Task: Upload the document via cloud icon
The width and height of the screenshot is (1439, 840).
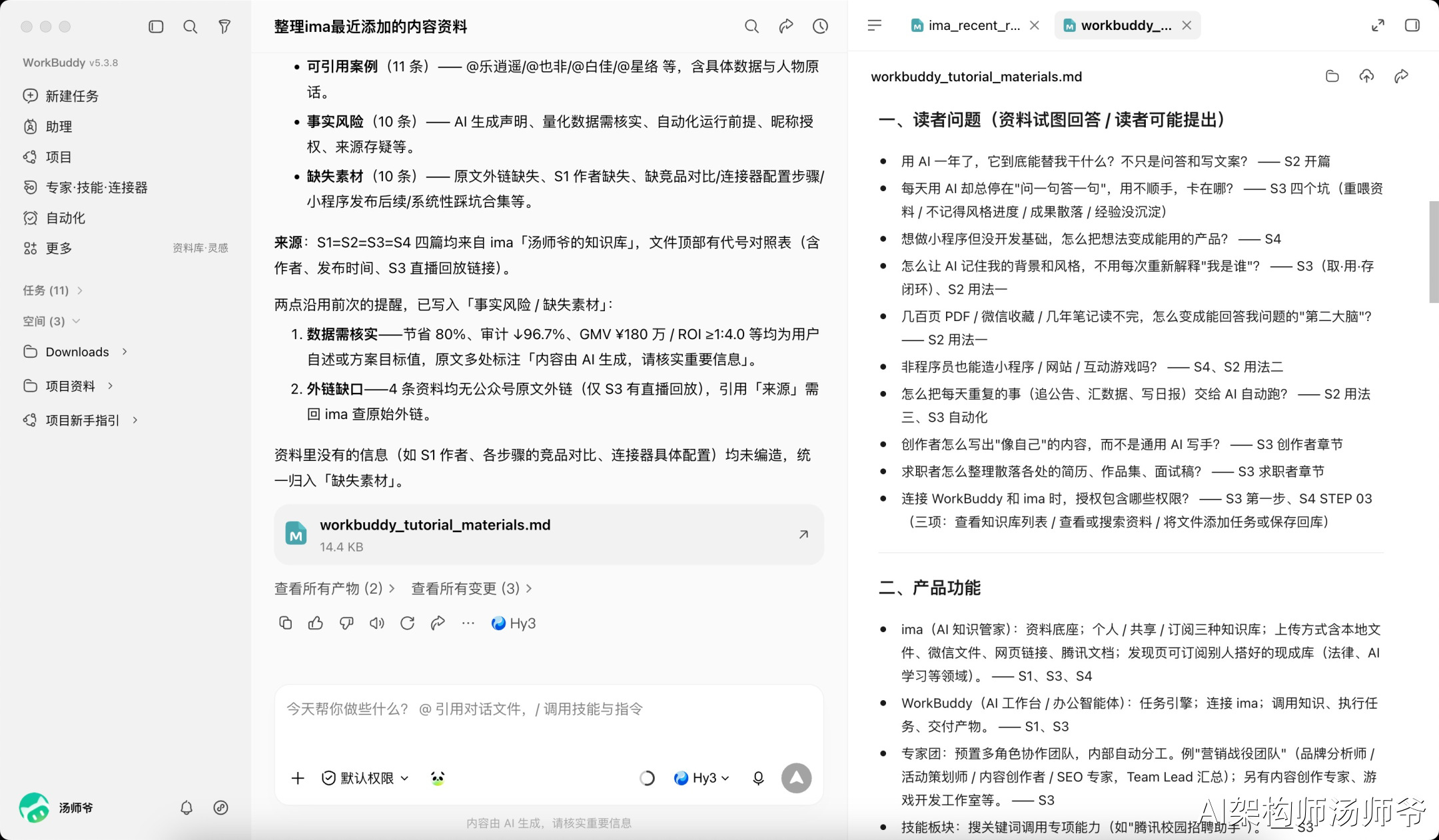Action: pos(1366,76)
